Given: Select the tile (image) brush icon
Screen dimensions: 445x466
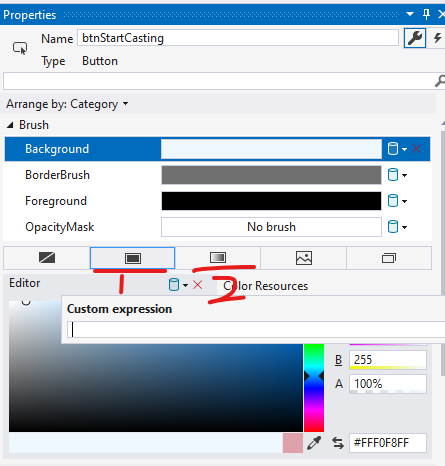Looking at the screenshot, I should point(304,258).
